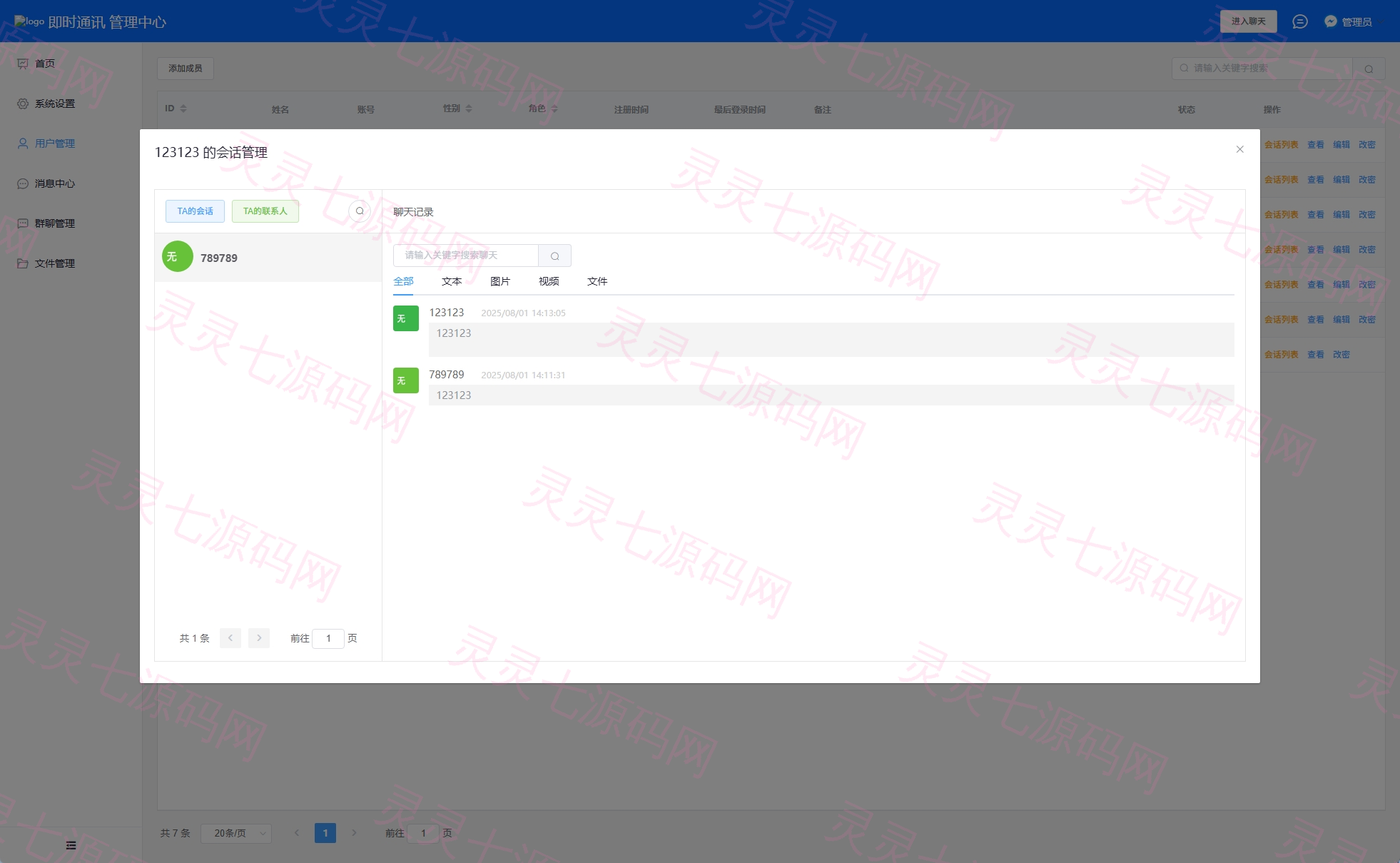This screenshot has height=863, width=1400.
Task: Click the message bubble icon in header
Action: (1300, 21)
